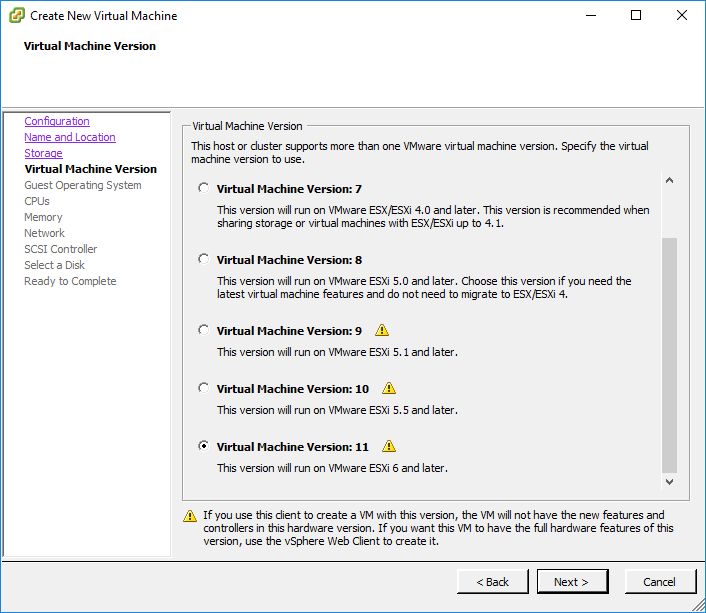The width and height of the screenshot is (706, 613).
Task: Click the warning icon next to vSphere Web Client note
Action: (x=190, y=516)
